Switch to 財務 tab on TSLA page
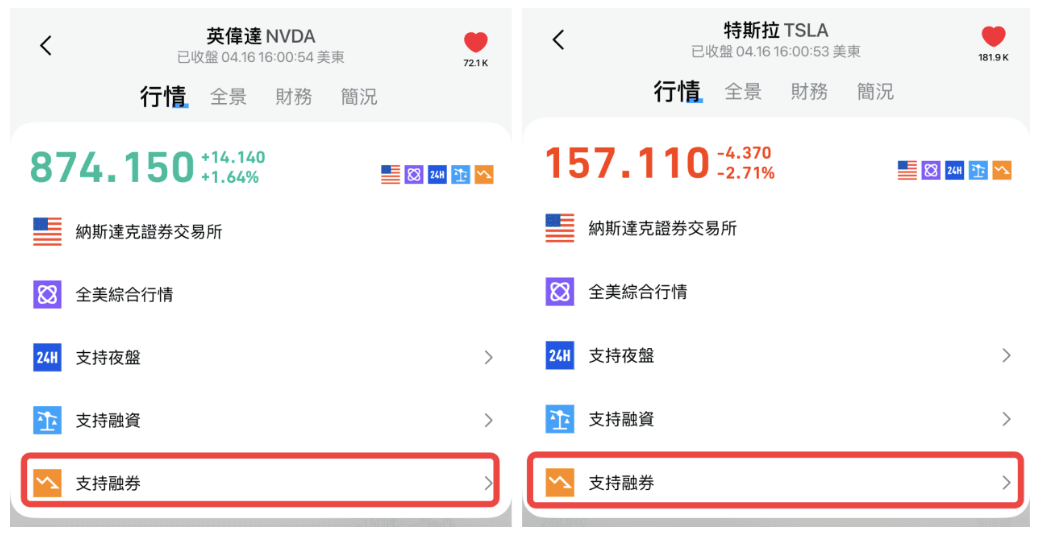The height and width of the screenshot is (542, 1046). click(809, 91)
